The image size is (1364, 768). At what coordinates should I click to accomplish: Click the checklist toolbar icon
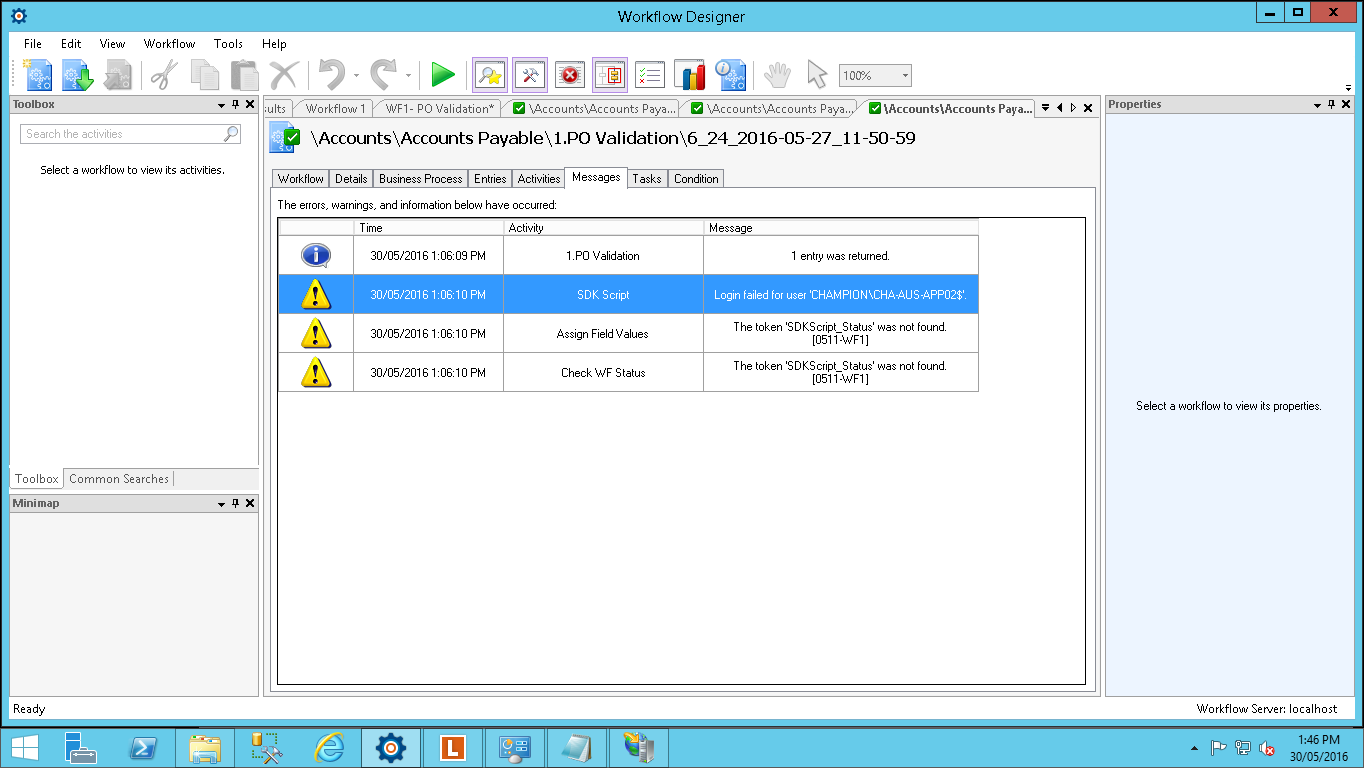pos(650,75)
